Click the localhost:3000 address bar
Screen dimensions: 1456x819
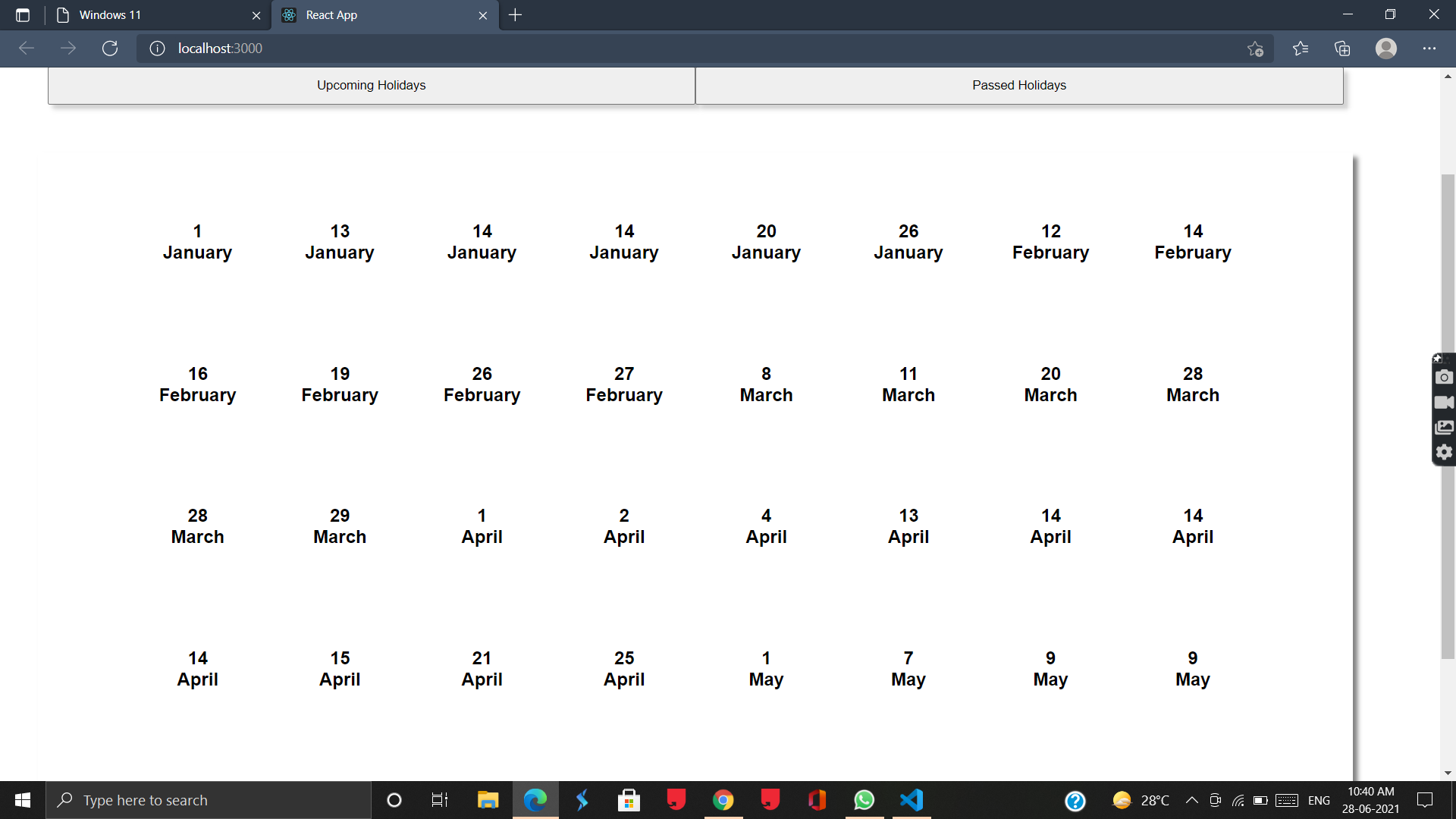[x=705, y=49]
